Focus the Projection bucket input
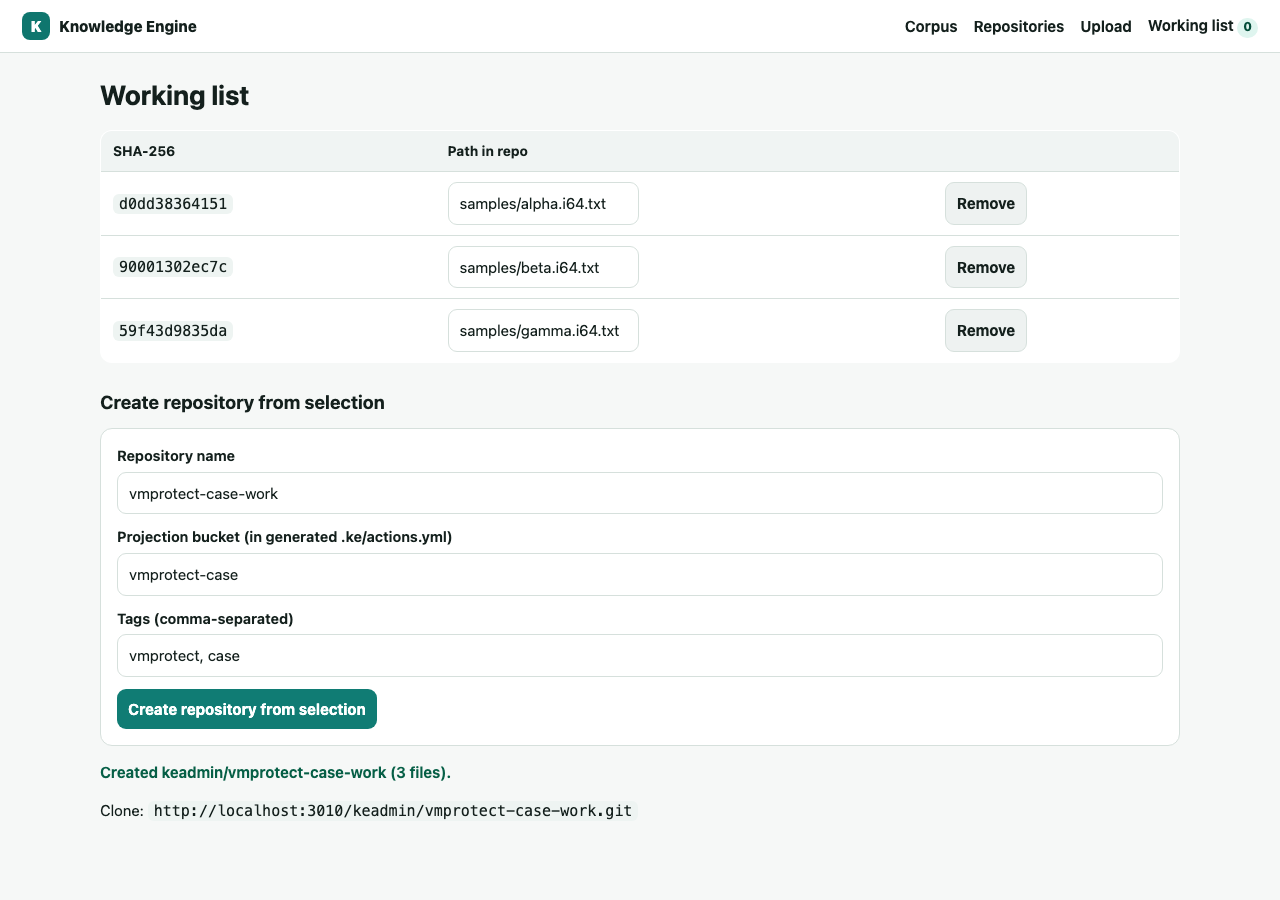Image resolution: width=1280 pixels, height=900 pixels. 640,575
